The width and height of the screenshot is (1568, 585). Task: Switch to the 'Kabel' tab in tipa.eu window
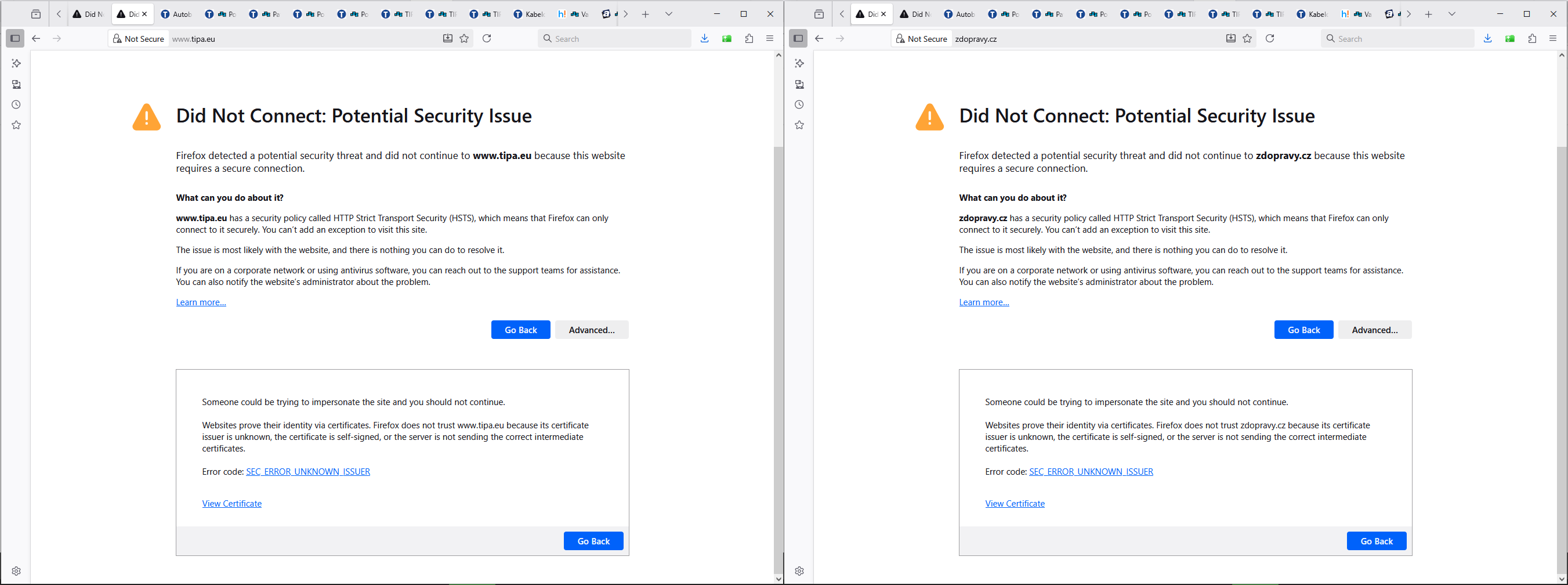(x=529, y=14)
